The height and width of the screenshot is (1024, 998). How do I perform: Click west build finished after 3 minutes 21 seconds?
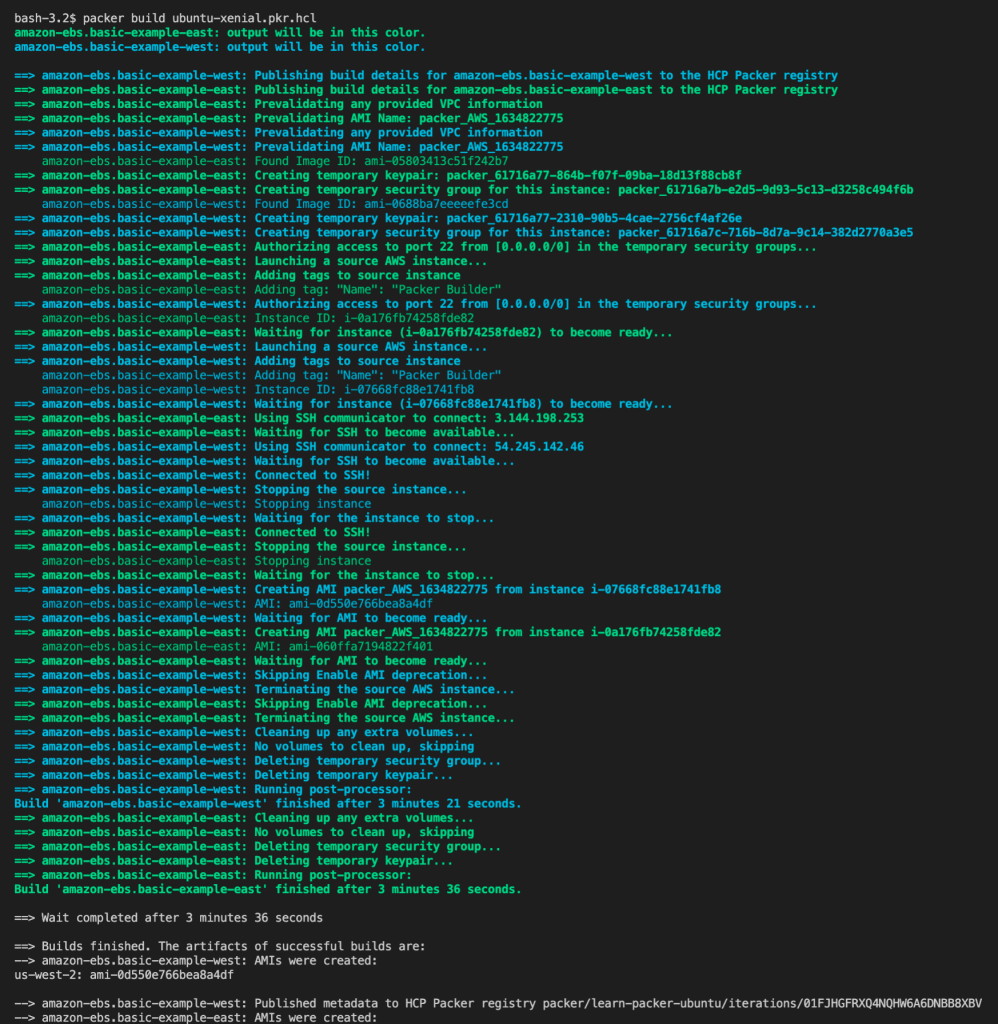coord(267,804)
